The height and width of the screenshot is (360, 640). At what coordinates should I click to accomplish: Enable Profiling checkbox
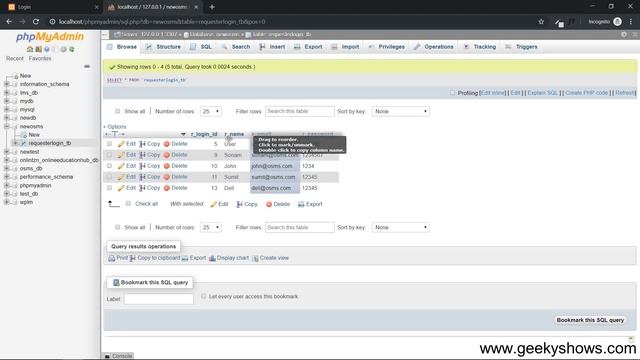[x=452, y=93]
